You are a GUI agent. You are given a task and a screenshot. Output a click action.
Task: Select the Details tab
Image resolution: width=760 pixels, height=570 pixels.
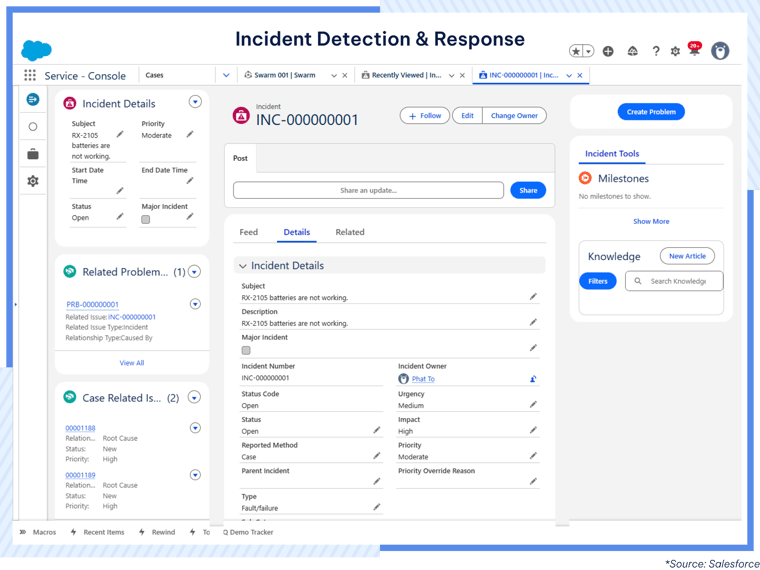coord(297,232)
